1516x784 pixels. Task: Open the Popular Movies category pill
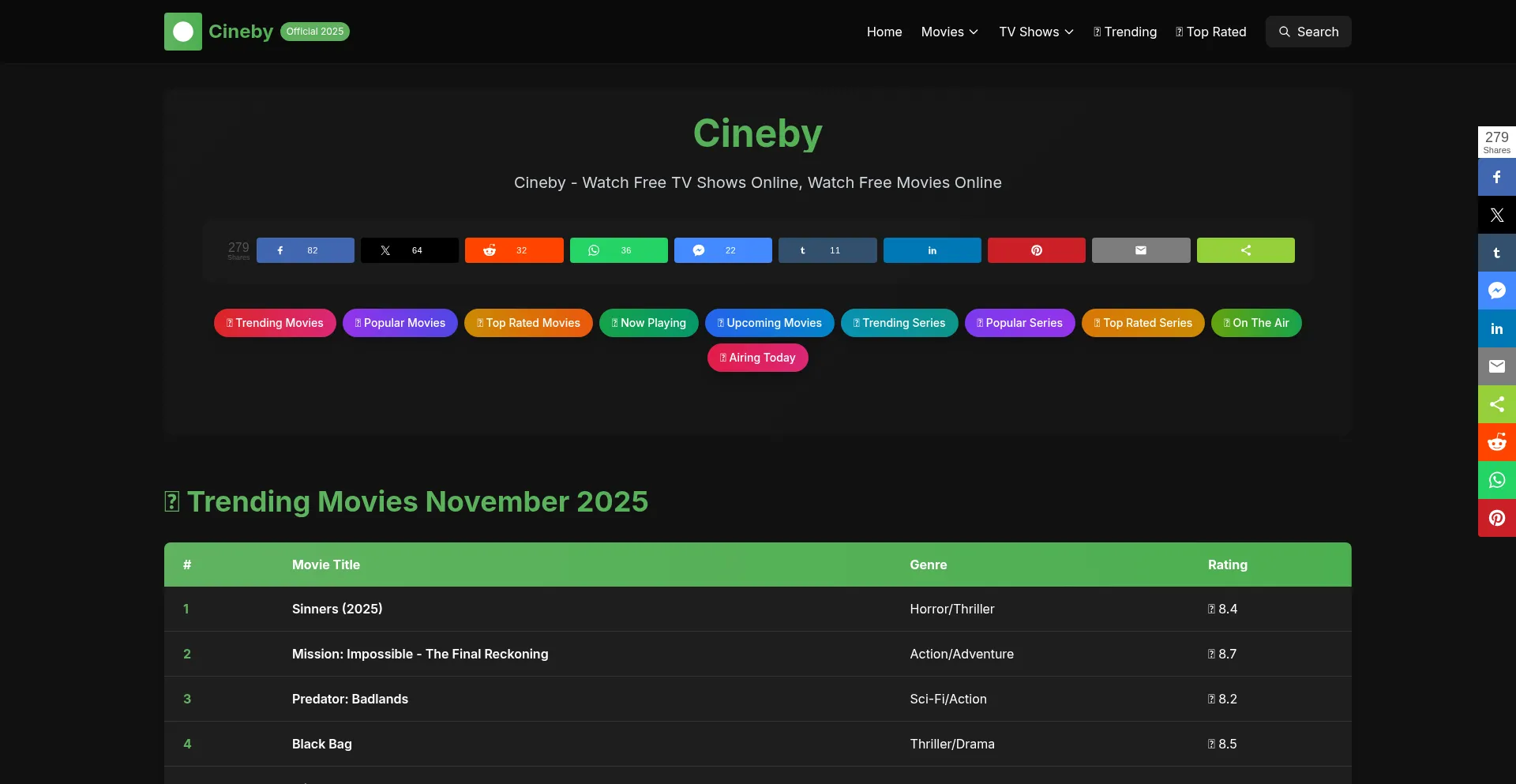pyautogui.click(x=400, y=323)
